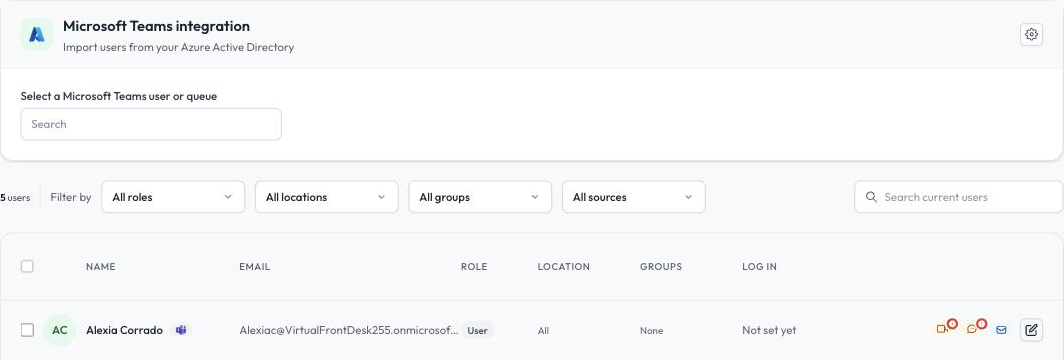
Task: Open the All roles filter dropdown
Action: pyautogui.click(x=173, y=197)
